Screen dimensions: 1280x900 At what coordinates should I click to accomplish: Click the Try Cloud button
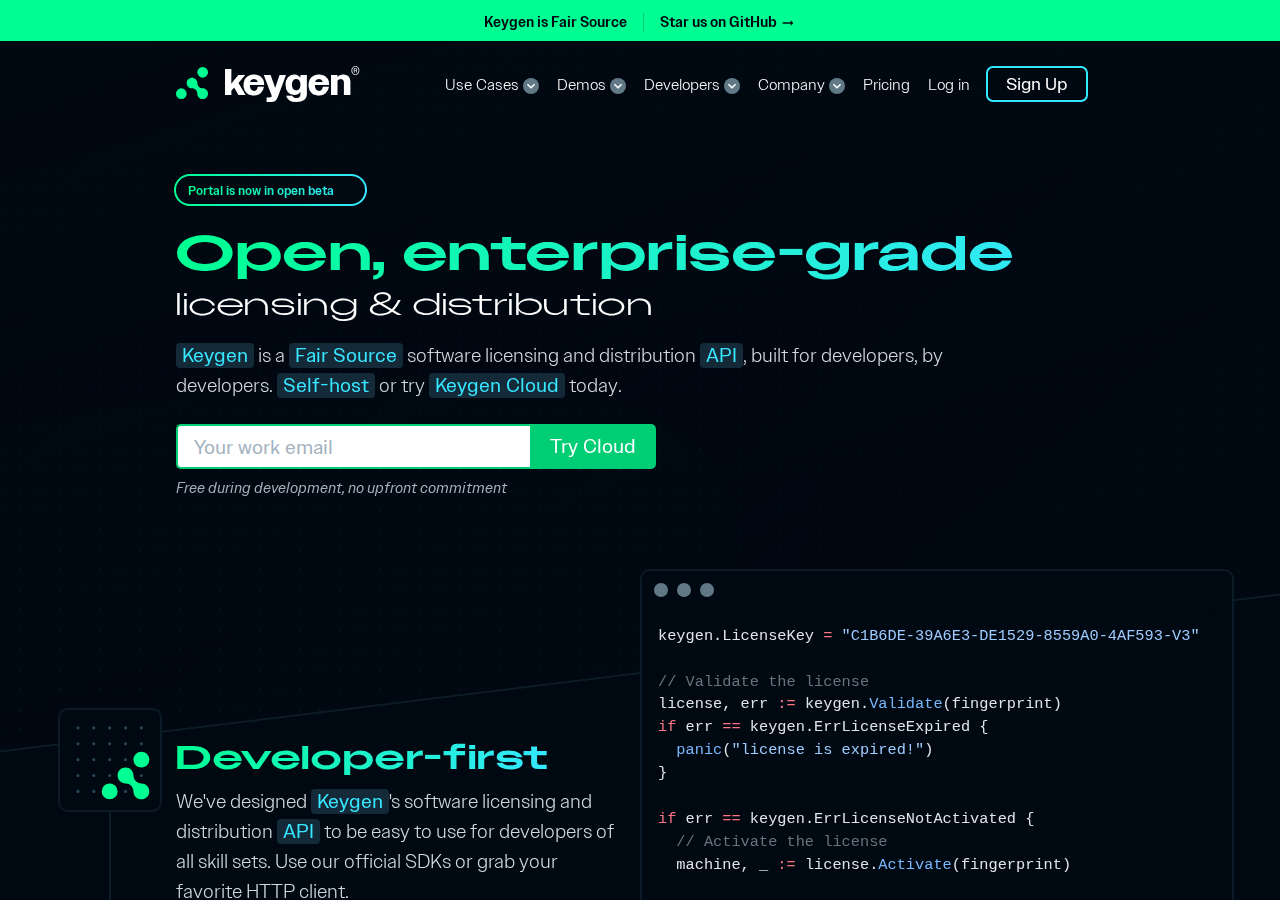(x=593, y=447)
